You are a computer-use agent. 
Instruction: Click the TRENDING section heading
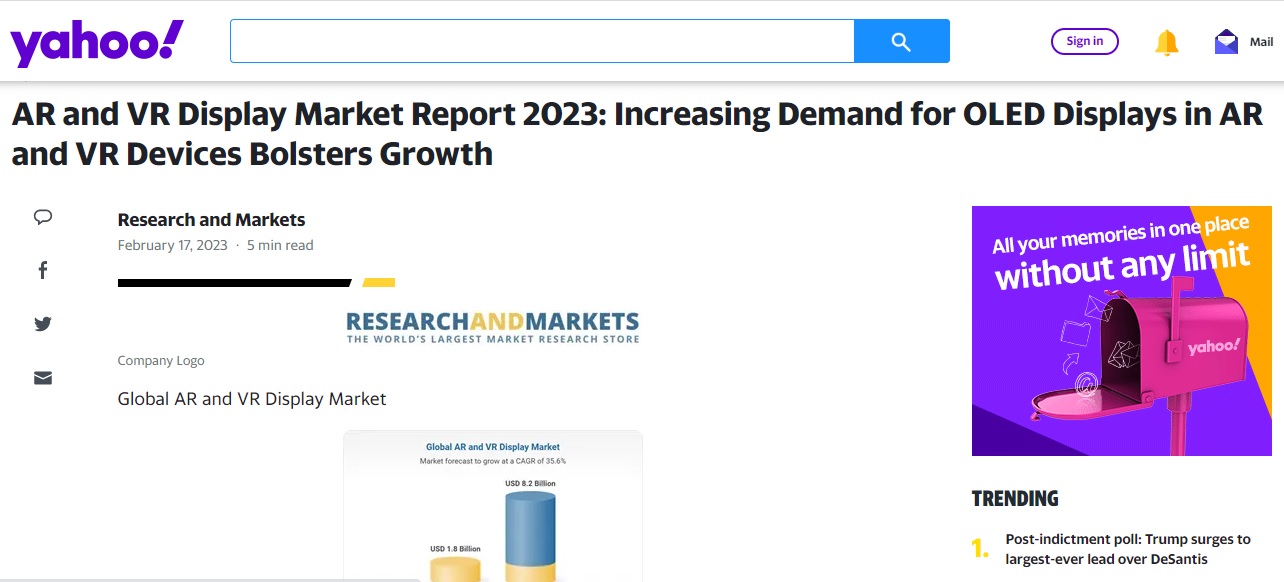click(x=1015, y=498)
